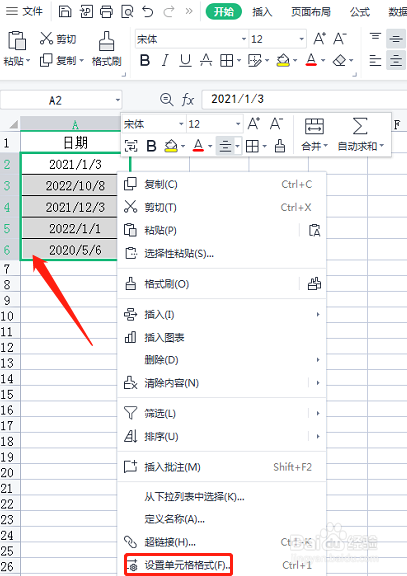Decrease font size with ribbon A- icon
This screenshot has height=576, width=407.
[x=339, y=39]
